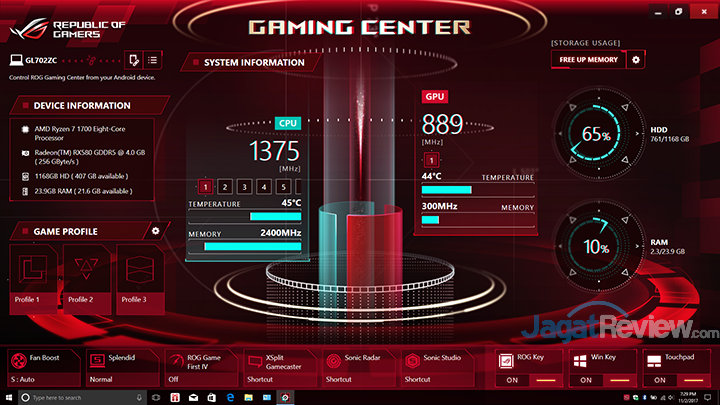Change Splendid Normal mode

[101, 380]
